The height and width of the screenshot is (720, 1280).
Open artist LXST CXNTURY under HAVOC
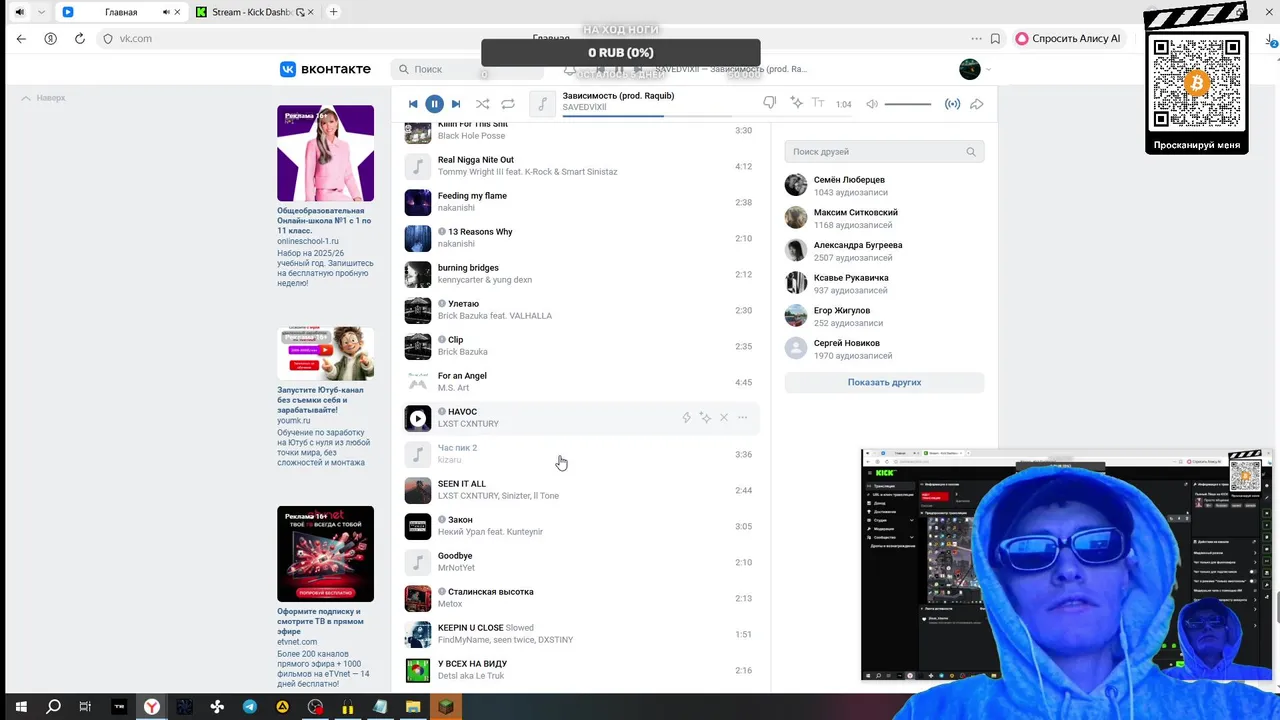pos(468,424)
